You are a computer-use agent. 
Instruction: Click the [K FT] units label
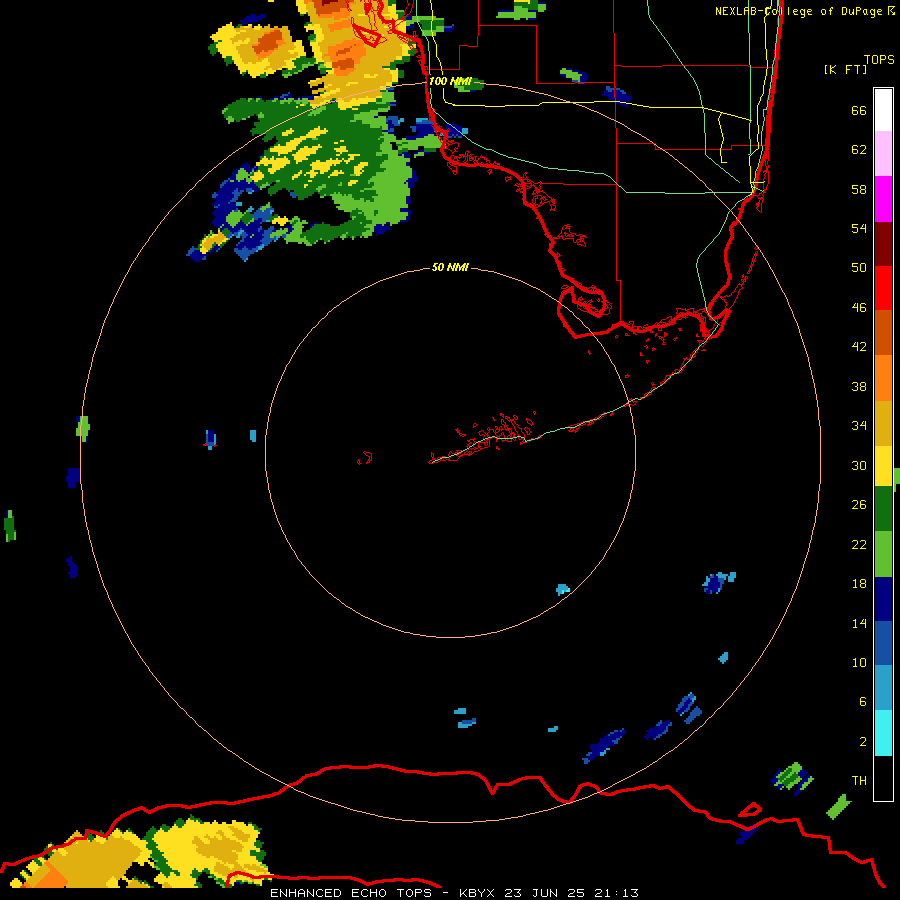tap(845, 70)
